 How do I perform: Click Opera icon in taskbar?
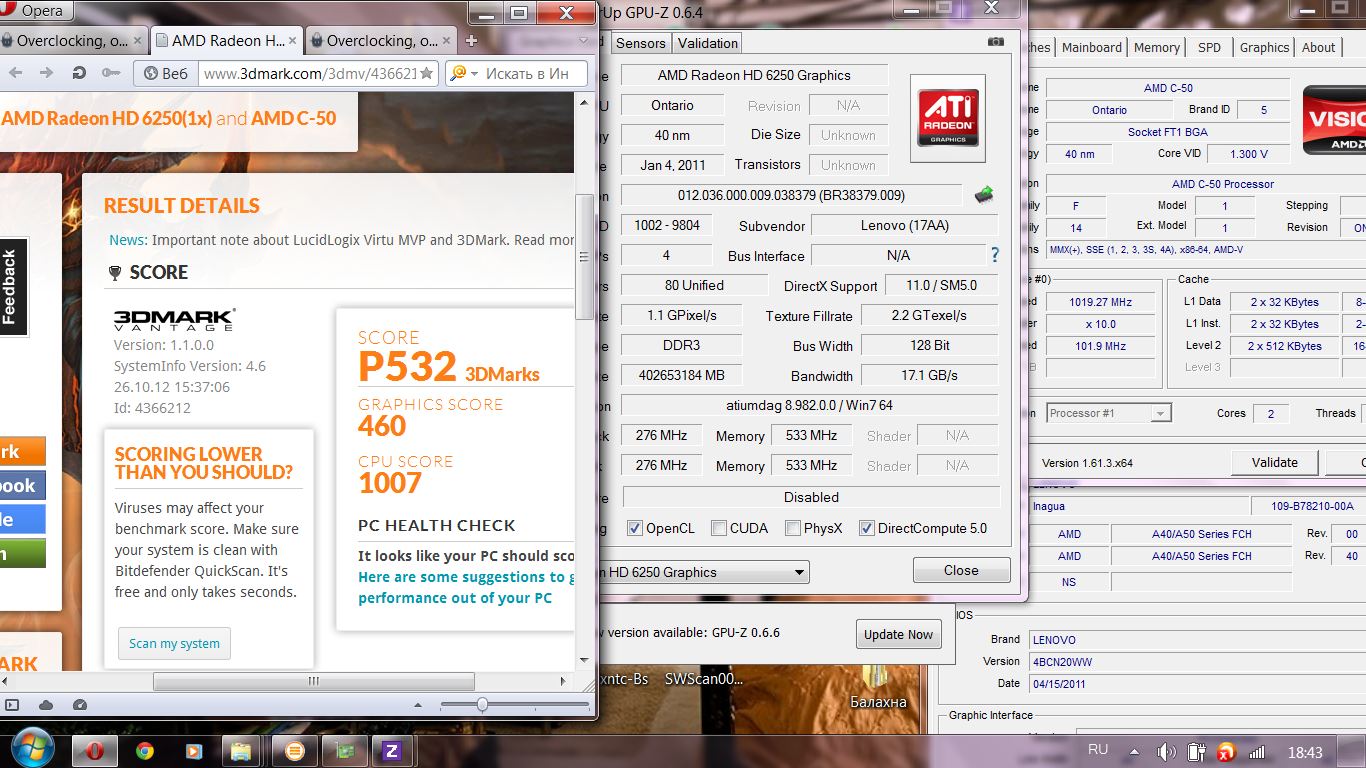pyautogui.click(x=95, y=750)
